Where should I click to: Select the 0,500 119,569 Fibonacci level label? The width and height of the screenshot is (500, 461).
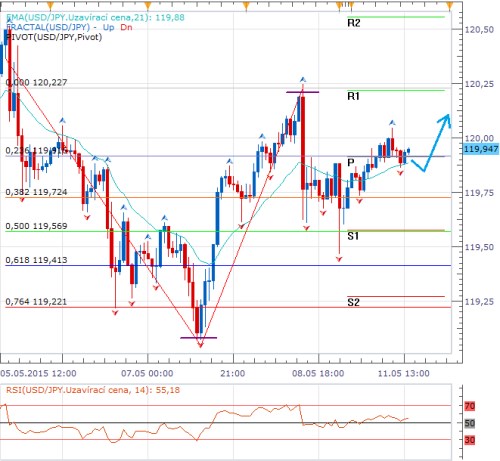click(x=36, y=226)
